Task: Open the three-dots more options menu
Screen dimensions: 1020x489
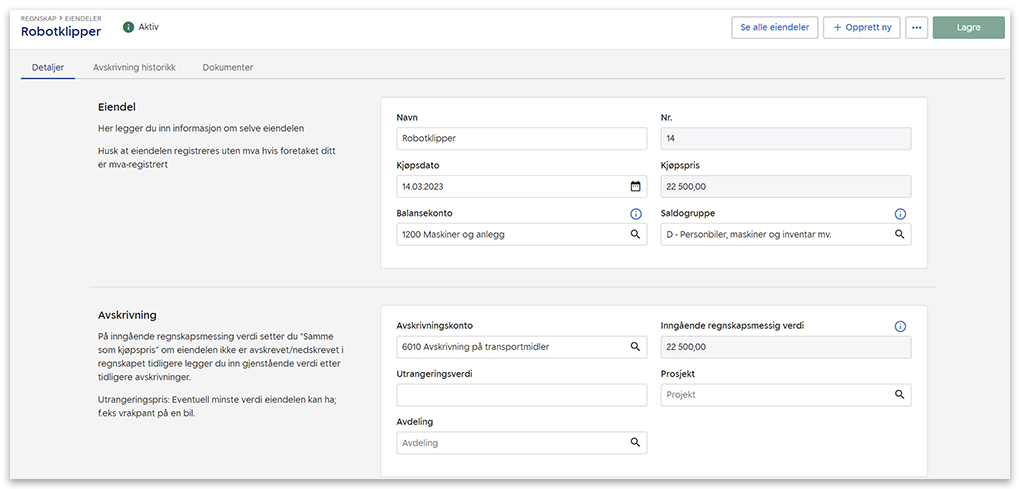Action: tap(916, 28)
